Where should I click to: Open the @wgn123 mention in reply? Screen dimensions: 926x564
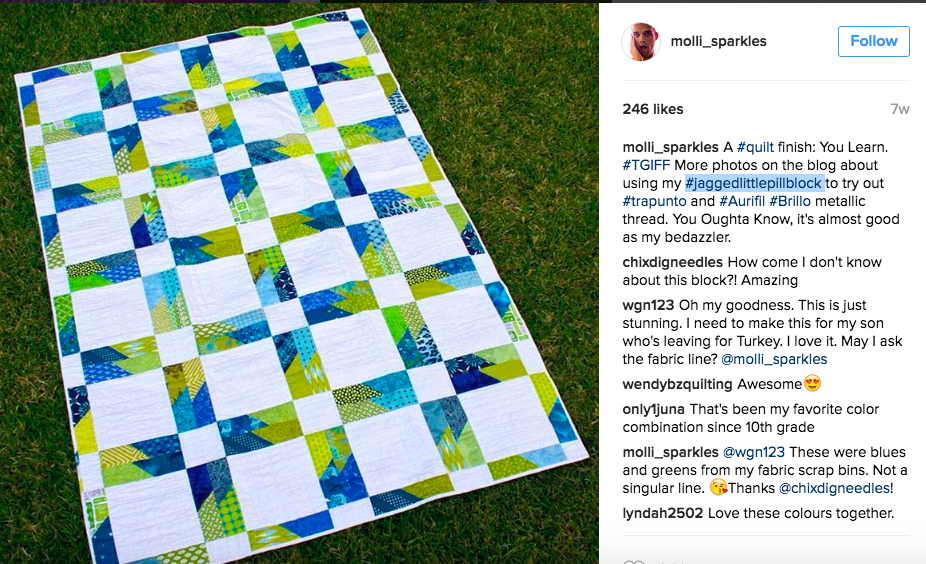point(754,452)
